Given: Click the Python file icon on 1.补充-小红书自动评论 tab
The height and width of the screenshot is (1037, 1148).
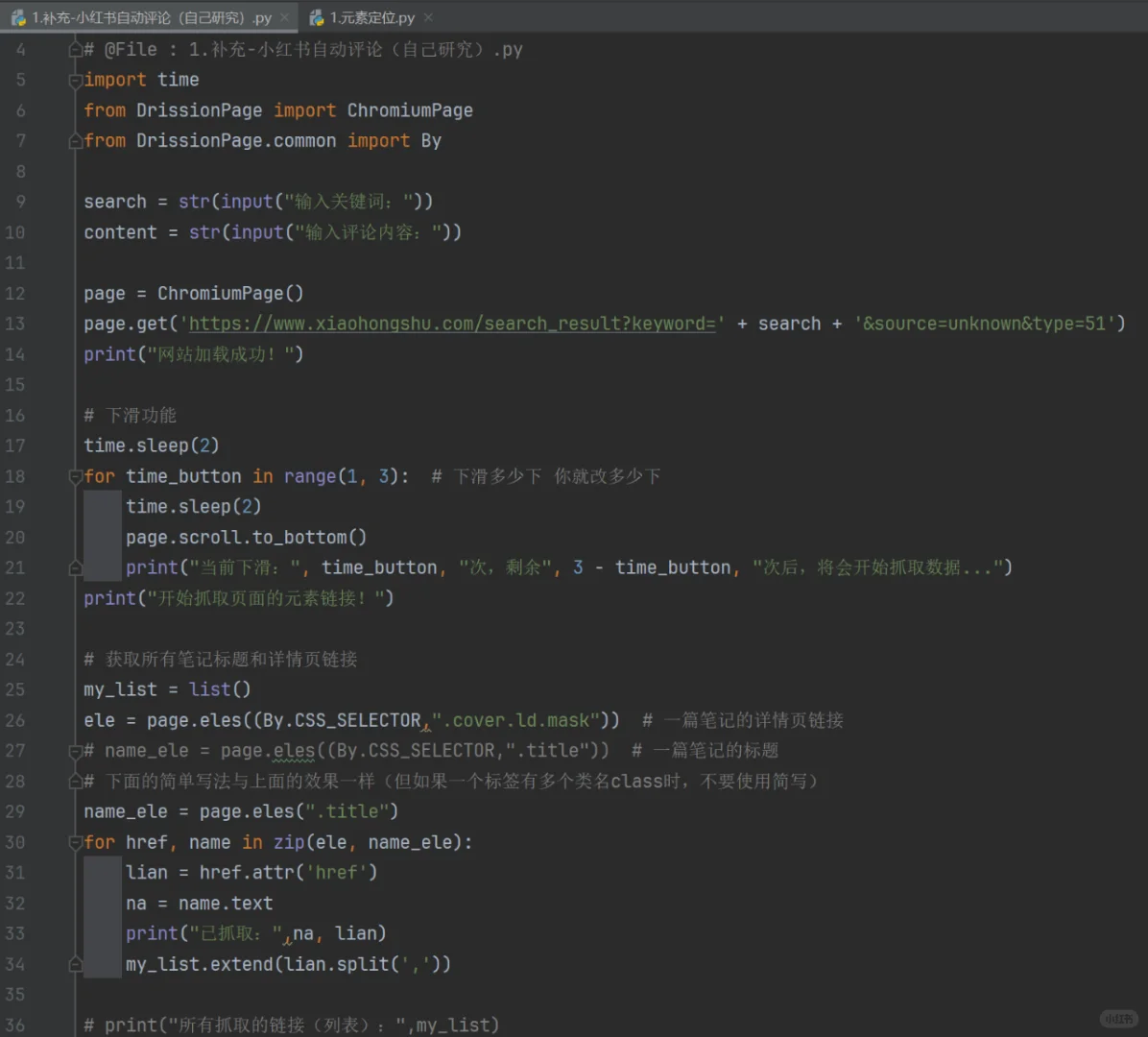Looking at the screenshot, I should [18, 17].
